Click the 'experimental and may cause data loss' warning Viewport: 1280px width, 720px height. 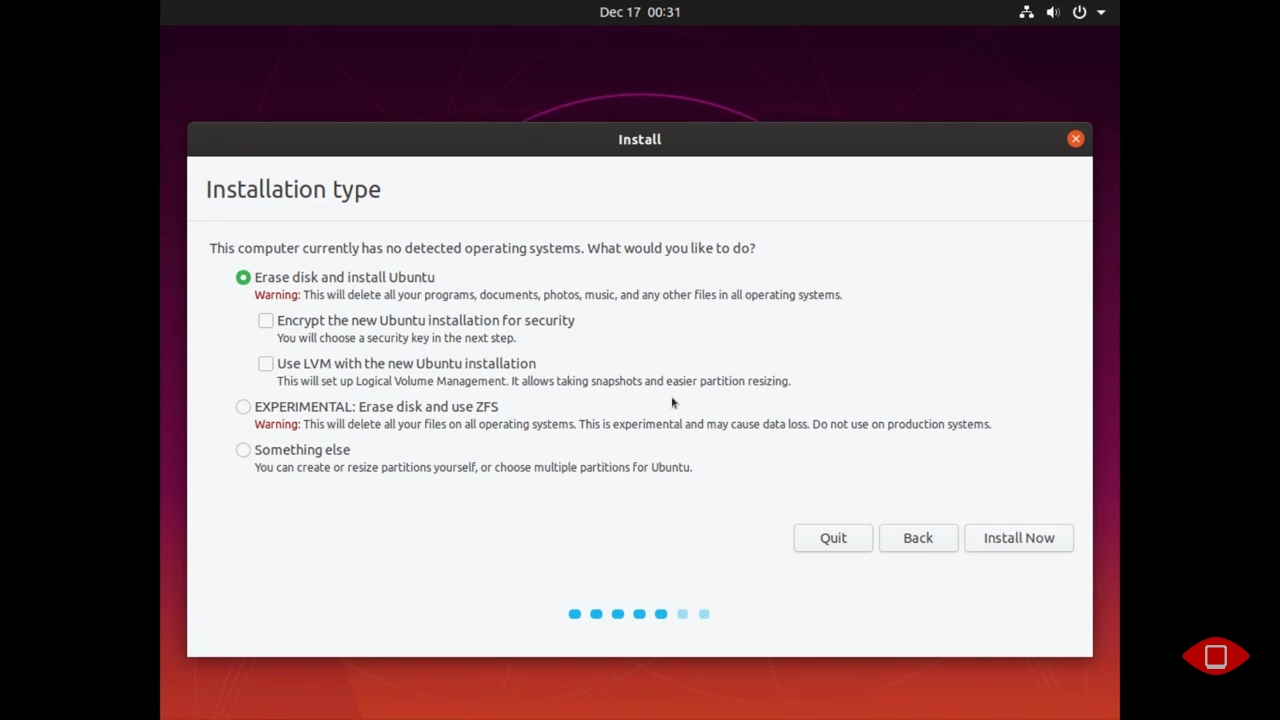coord(622,424)
